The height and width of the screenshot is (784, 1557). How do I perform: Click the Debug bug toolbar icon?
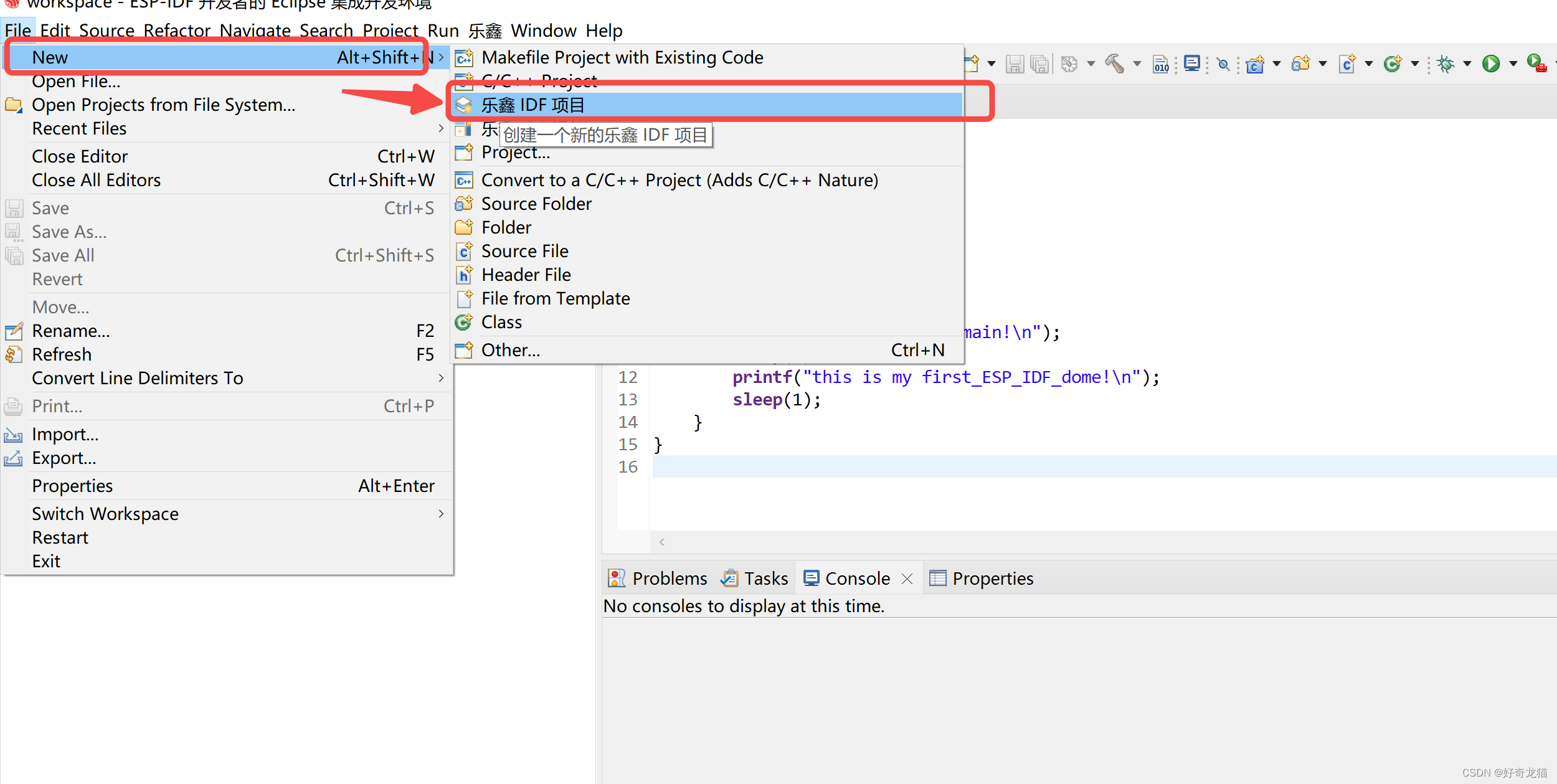tap(1446, 64)
